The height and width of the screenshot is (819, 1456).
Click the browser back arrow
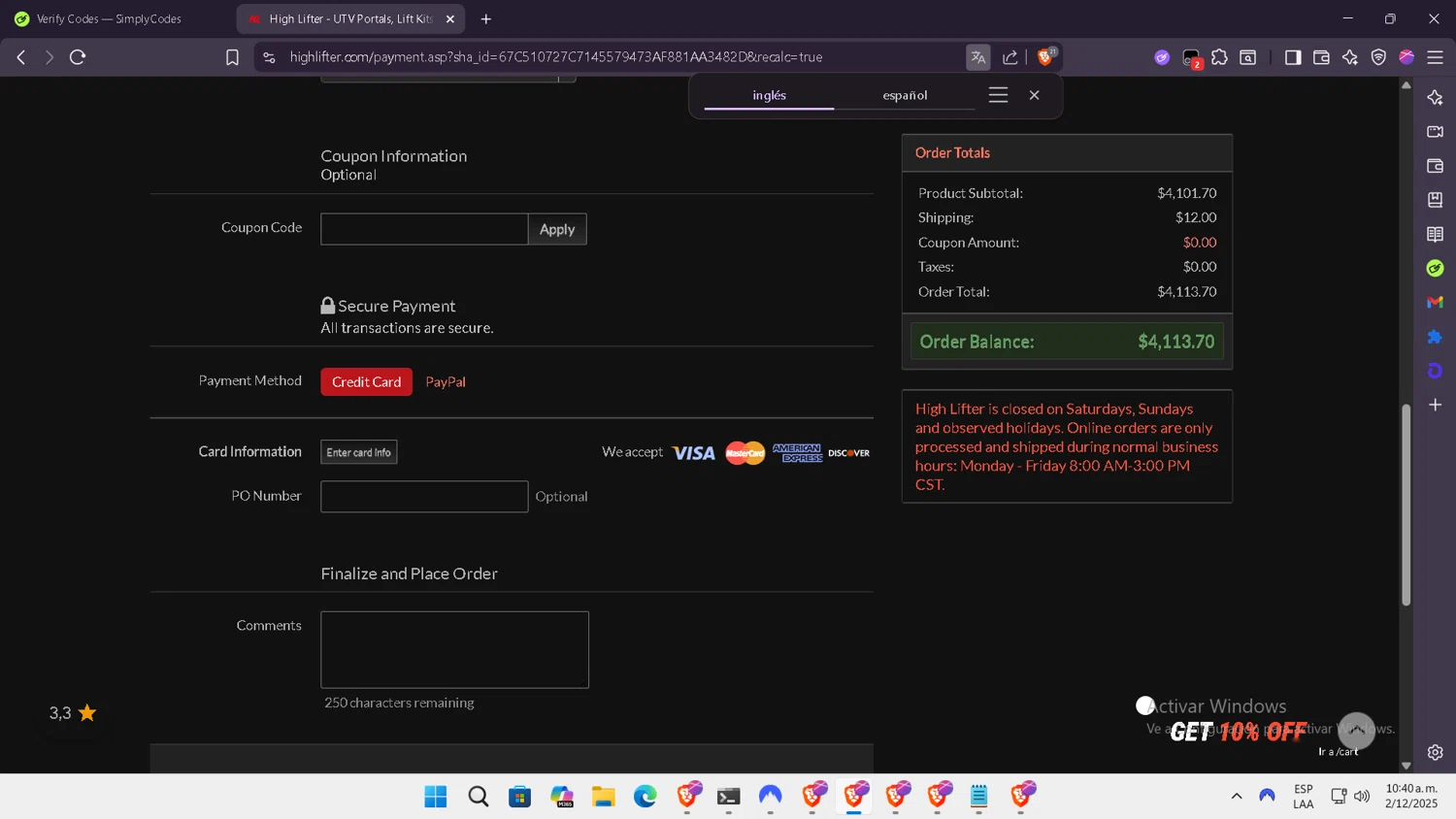21,57
